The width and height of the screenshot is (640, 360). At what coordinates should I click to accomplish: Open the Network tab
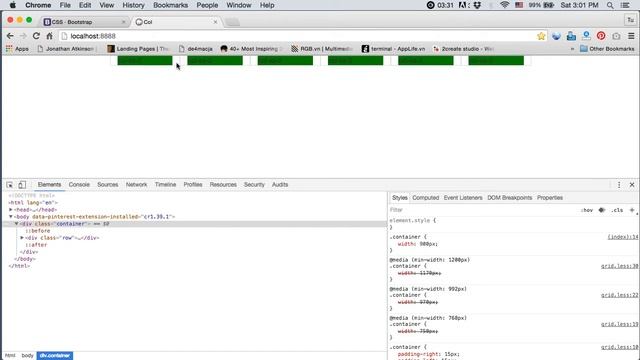[x=136, y=184]
